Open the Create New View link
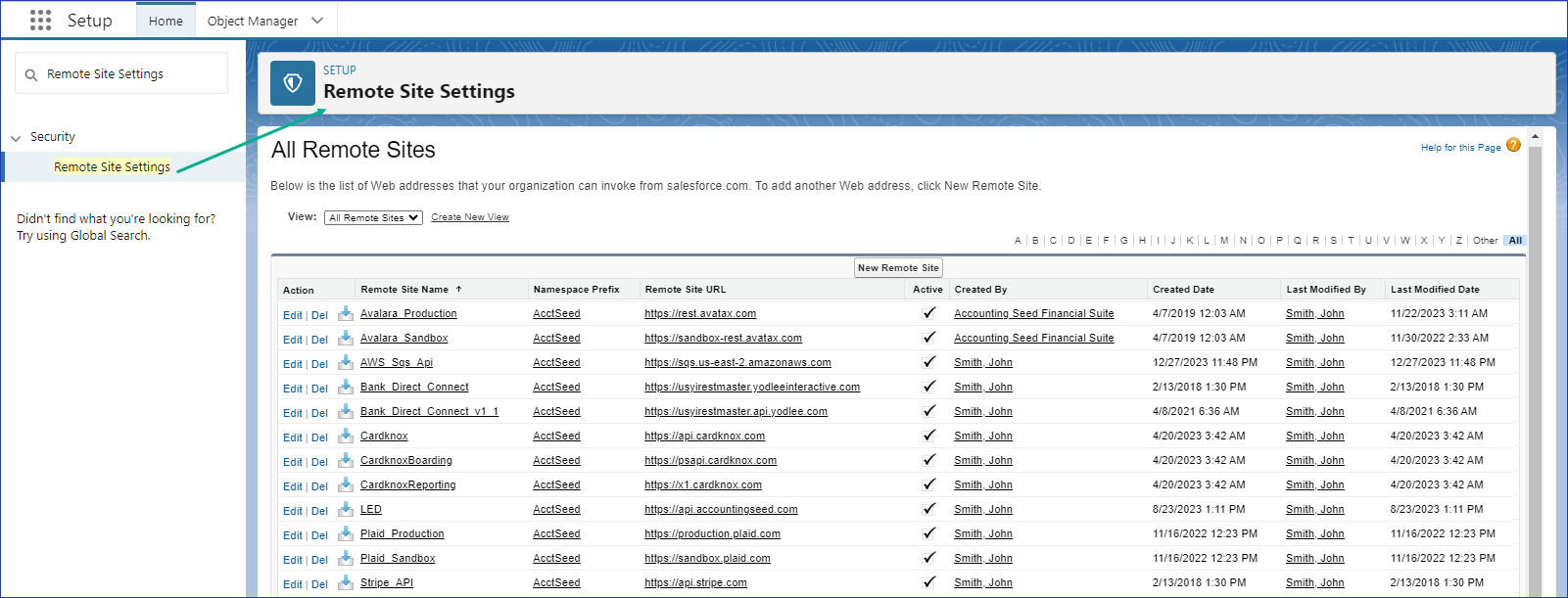 [x=470, y=217]
